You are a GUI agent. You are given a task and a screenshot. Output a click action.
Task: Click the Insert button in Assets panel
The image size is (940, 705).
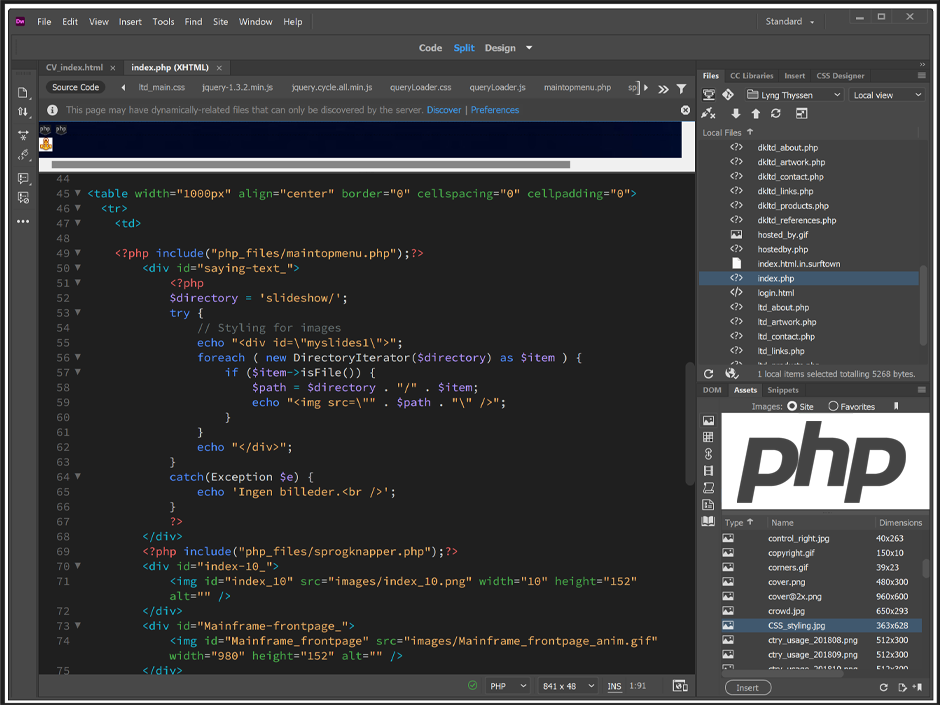click(x=747, y=687)
